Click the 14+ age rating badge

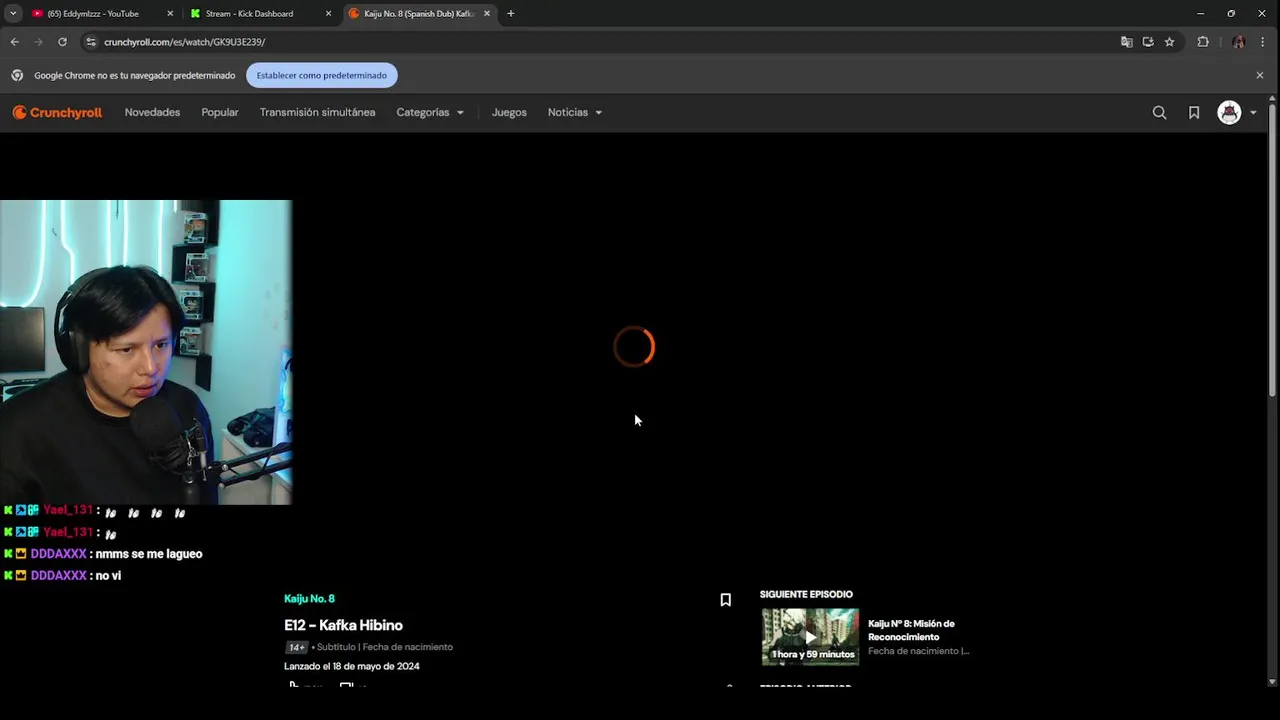(x=296, y=647)
